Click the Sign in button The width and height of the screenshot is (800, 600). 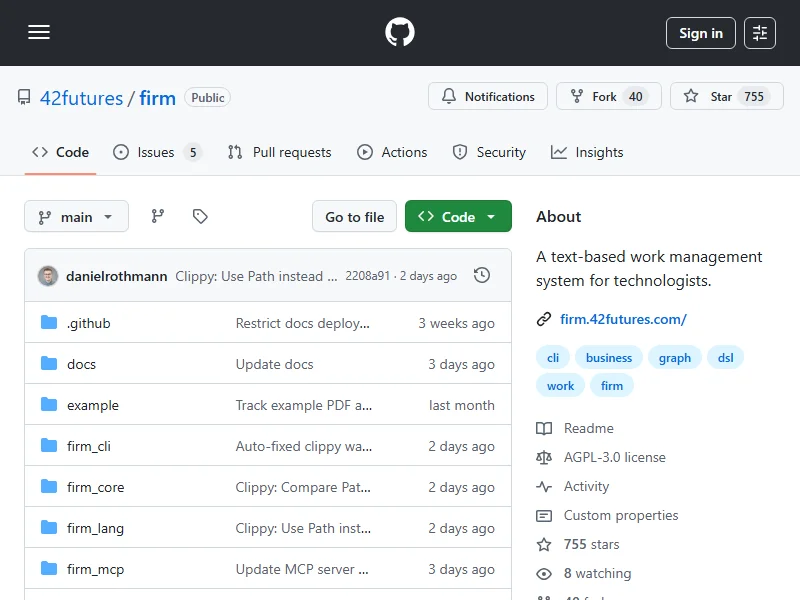click(x=700, y=33)
